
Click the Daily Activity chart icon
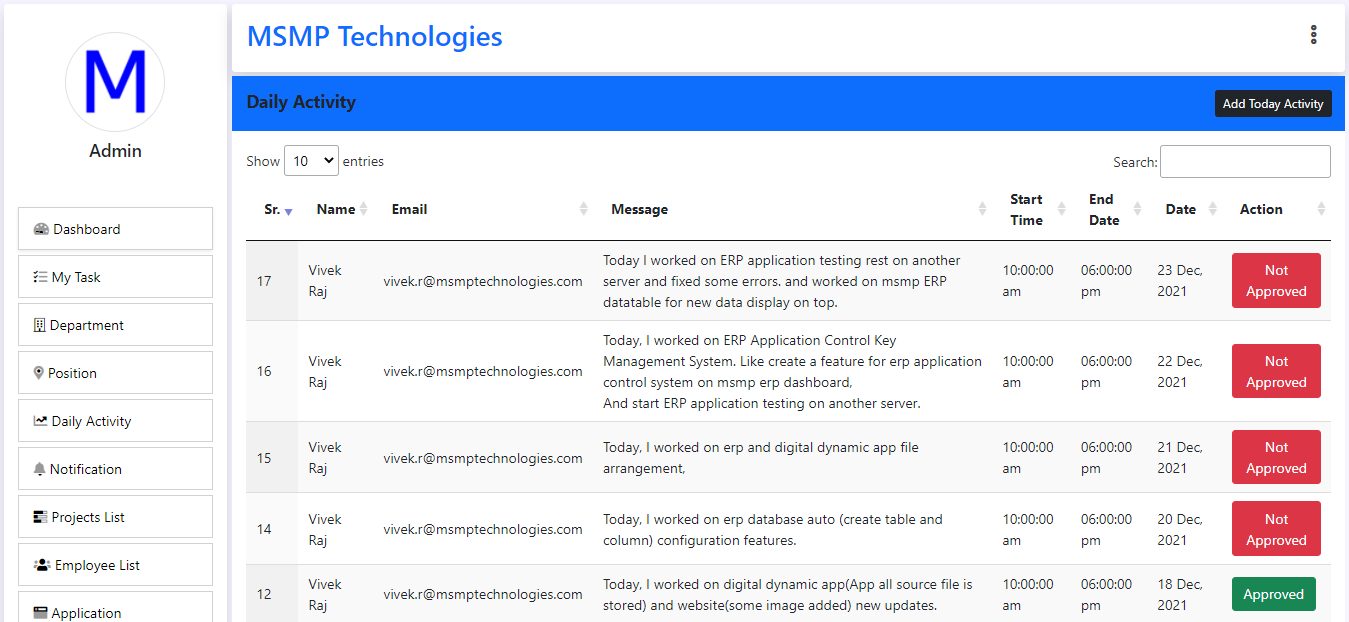[x=40, y=421]
